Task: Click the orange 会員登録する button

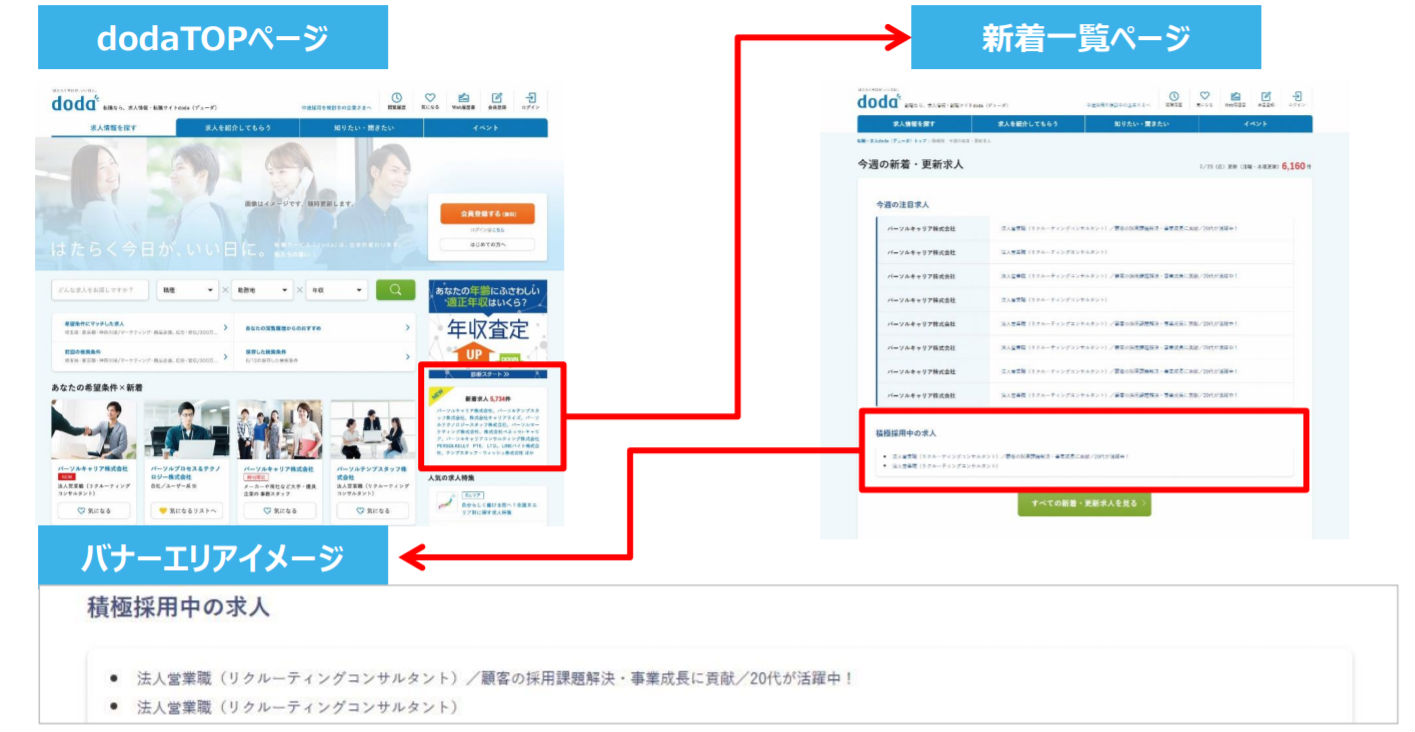Action: (x=486, y=214)
